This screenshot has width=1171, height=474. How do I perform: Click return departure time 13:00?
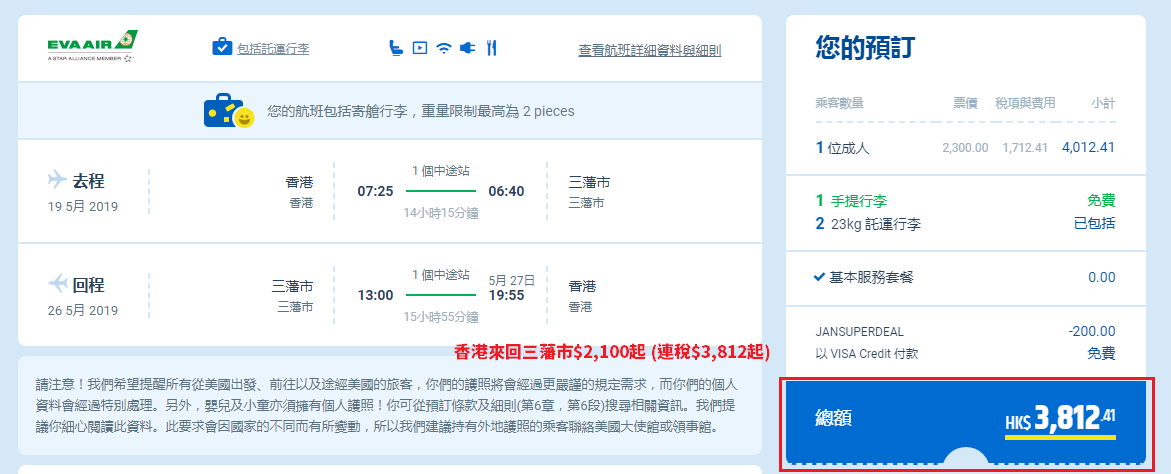[x=375, y=296]
